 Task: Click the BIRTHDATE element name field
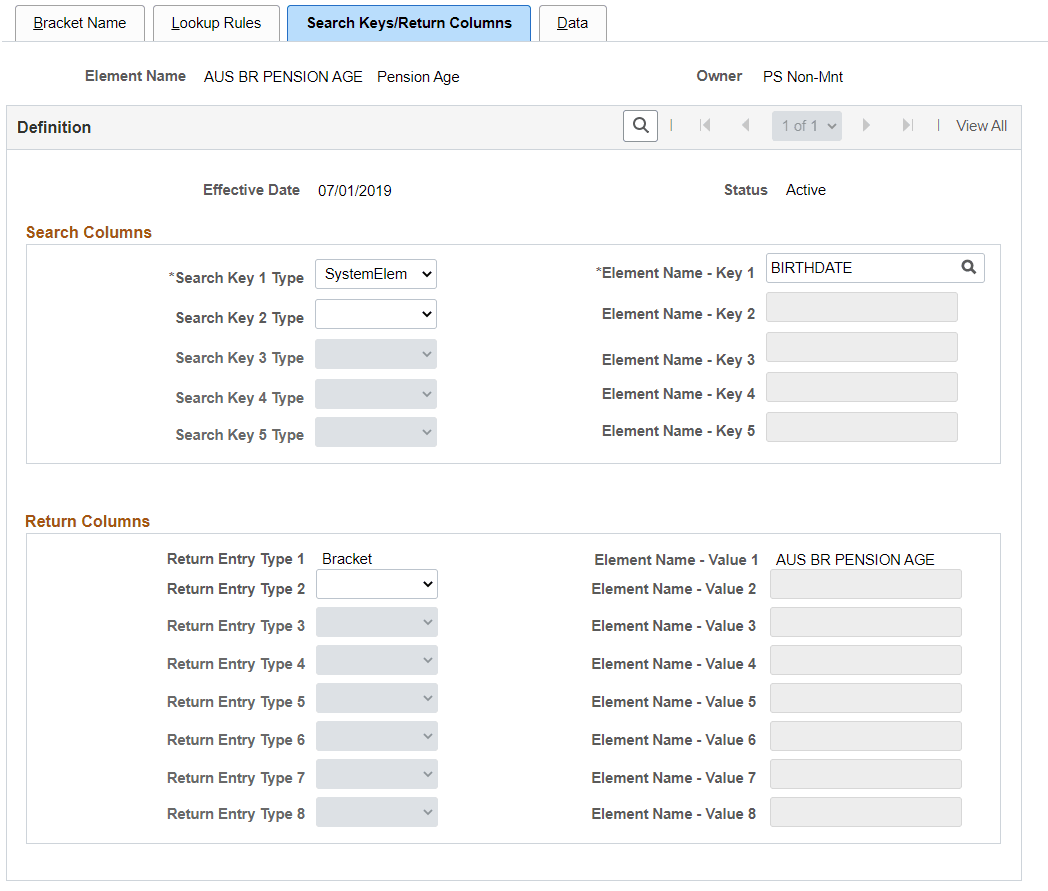(x=862, y=268)
